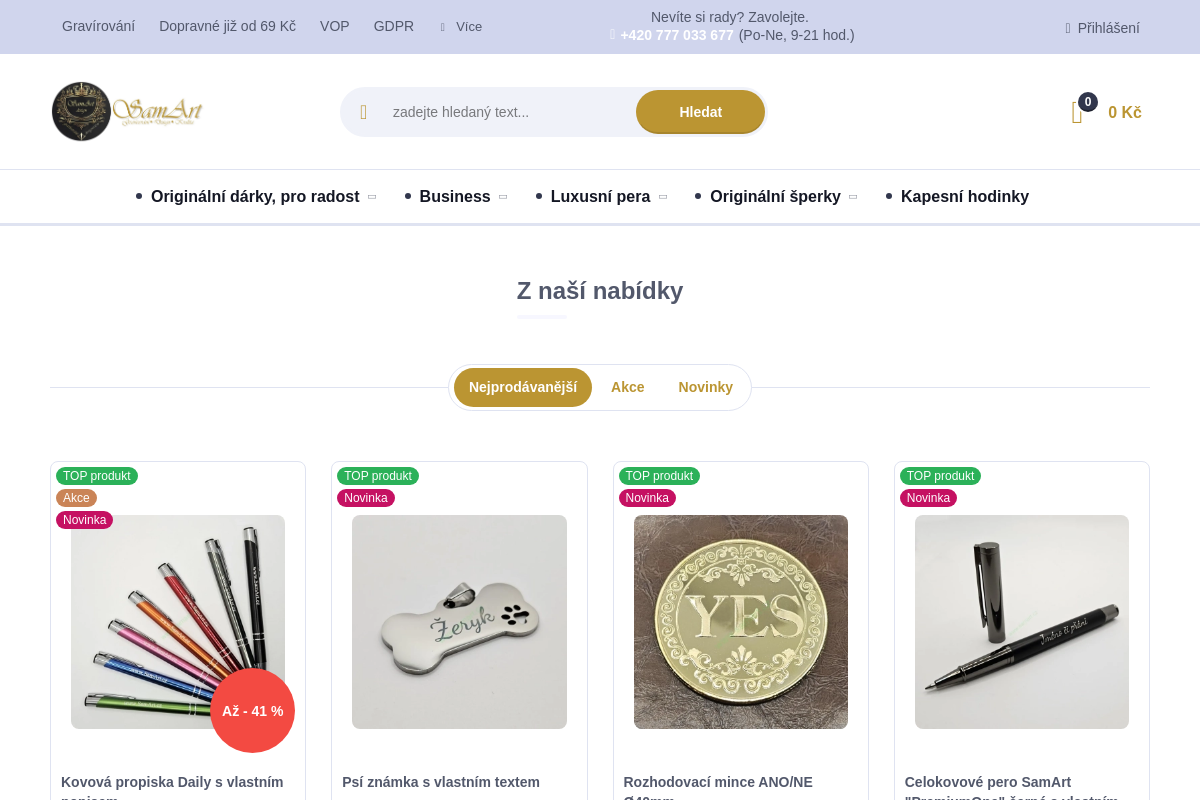Expand the Business category arrow
The width and height of the screenshot is (1200, 800).
pyautogui.click(x=503, y=197)
